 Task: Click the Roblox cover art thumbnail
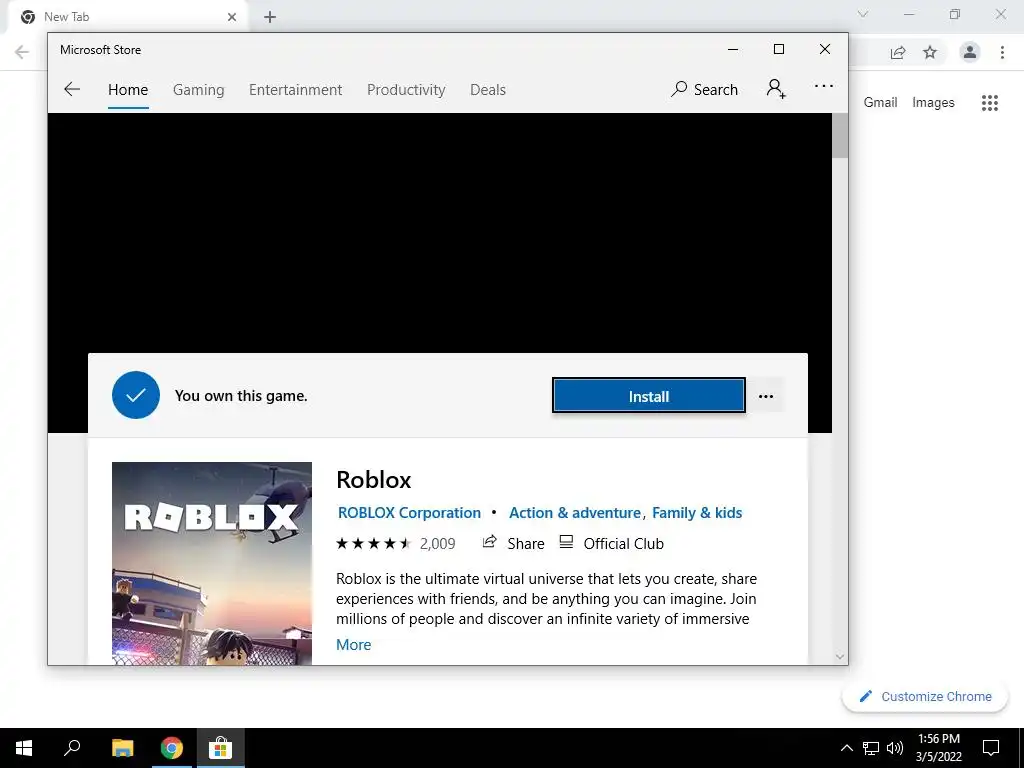pos(212,564)
